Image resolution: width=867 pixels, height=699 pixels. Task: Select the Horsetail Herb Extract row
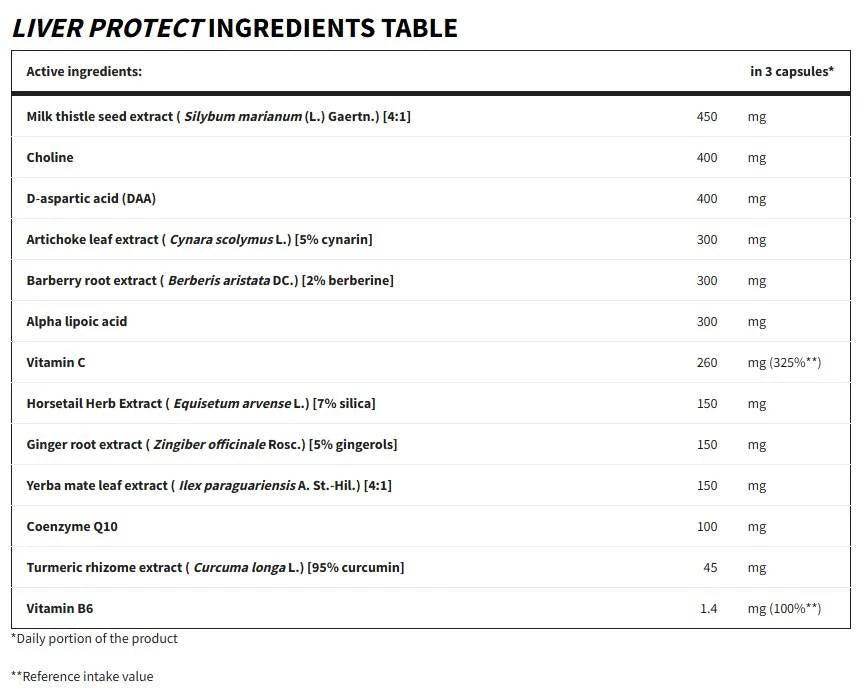(x=431, y=403)
